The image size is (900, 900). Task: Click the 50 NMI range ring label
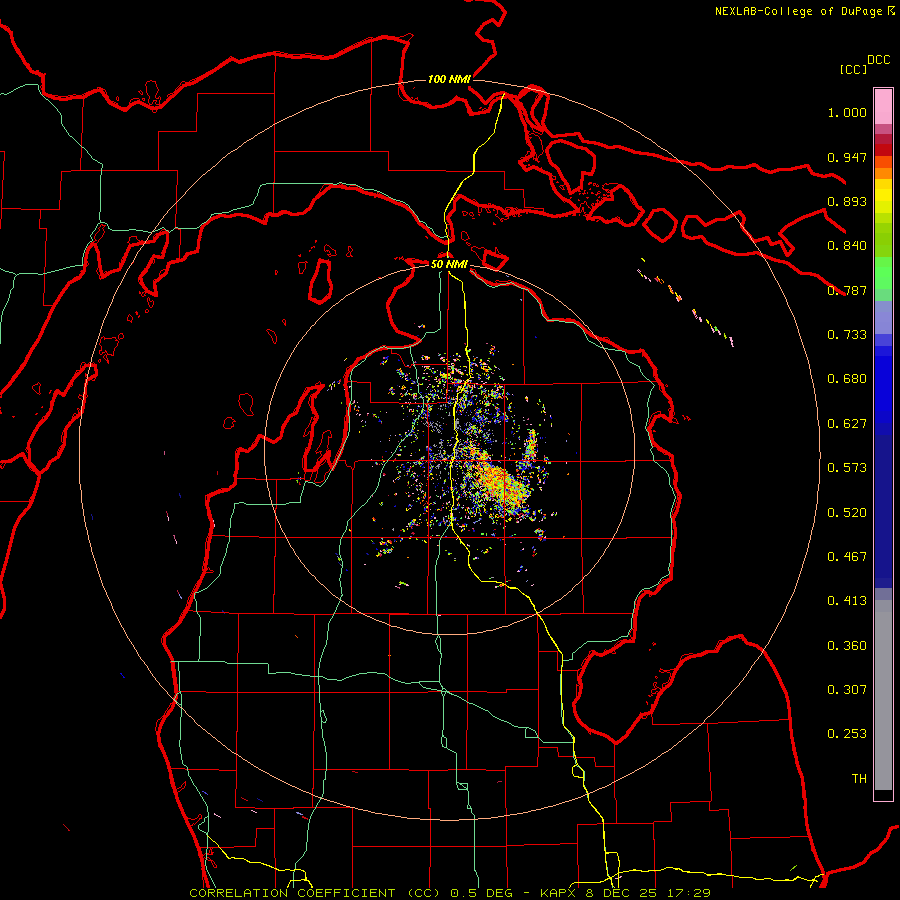449,264
